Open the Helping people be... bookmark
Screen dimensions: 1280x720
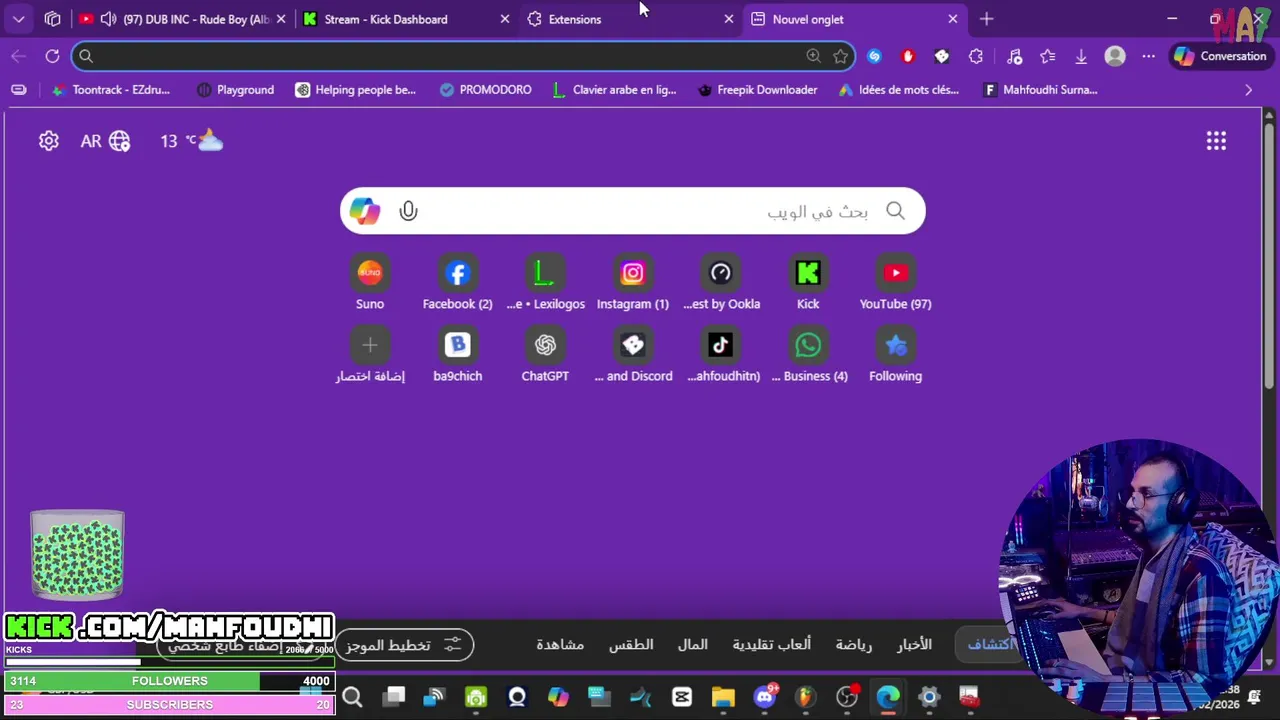[356, 90]
